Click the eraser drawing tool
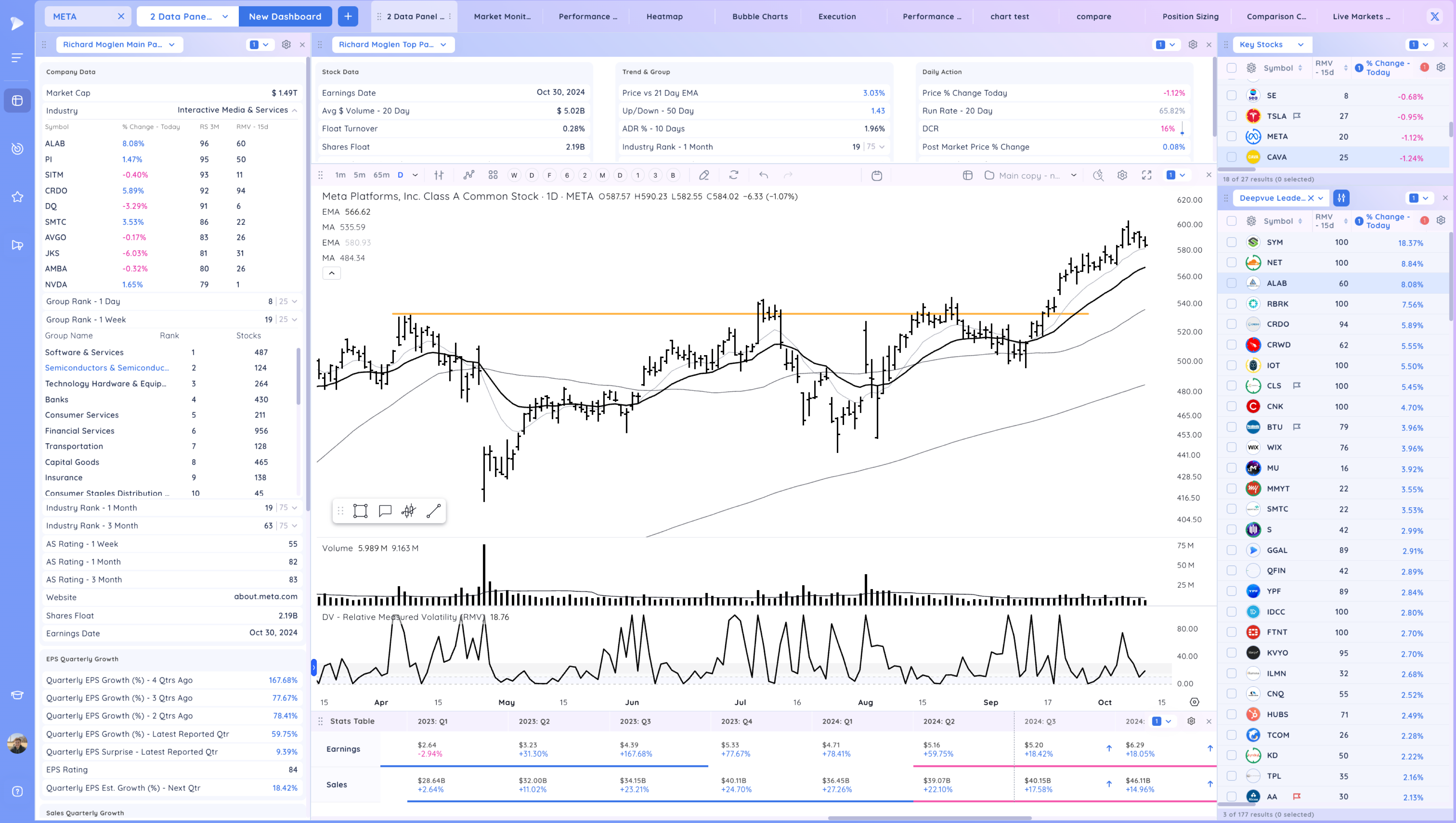This screenshot has height=823, width=1456. tap(704, 175)
